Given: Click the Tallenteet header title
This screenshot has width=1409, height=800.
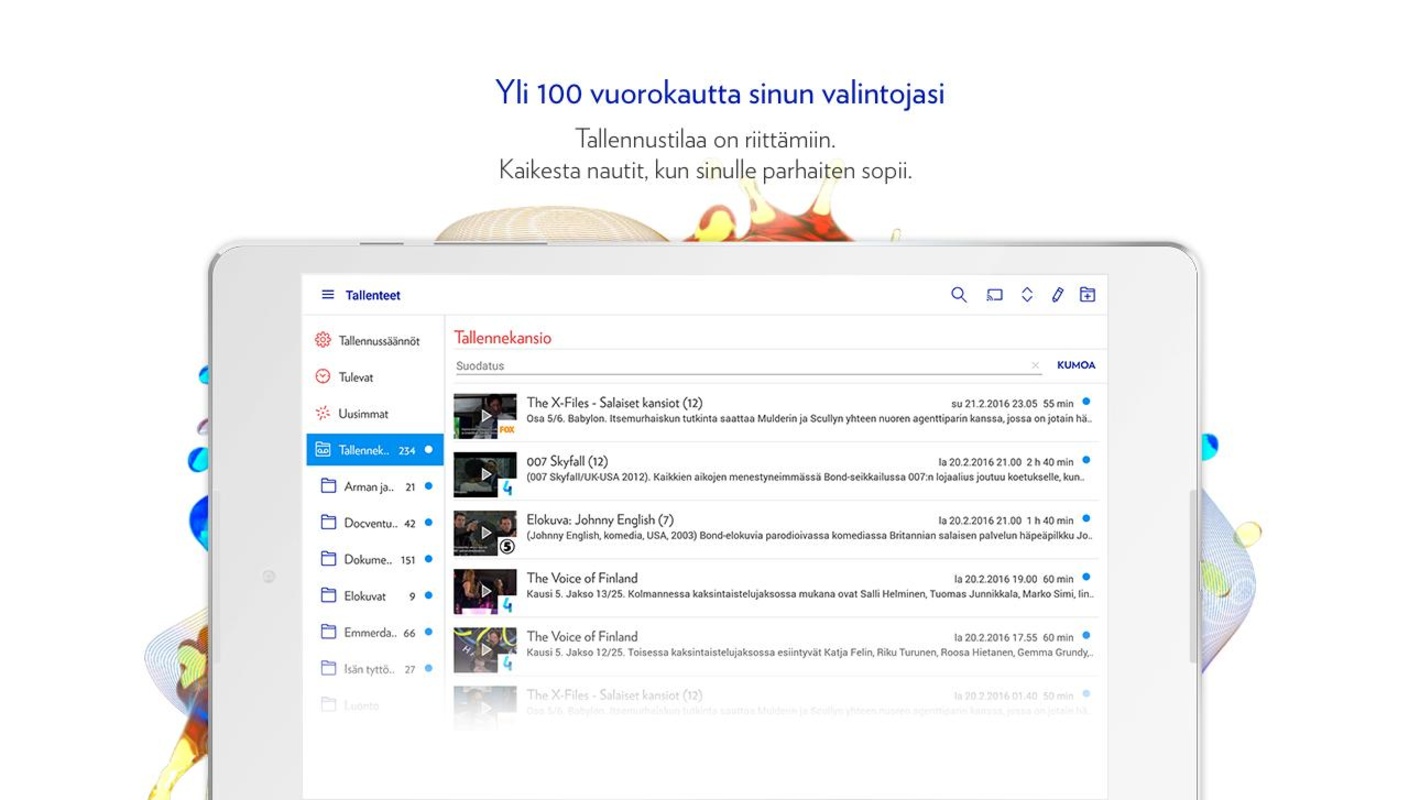Looking at the screenshot, I should pos(373,295).
